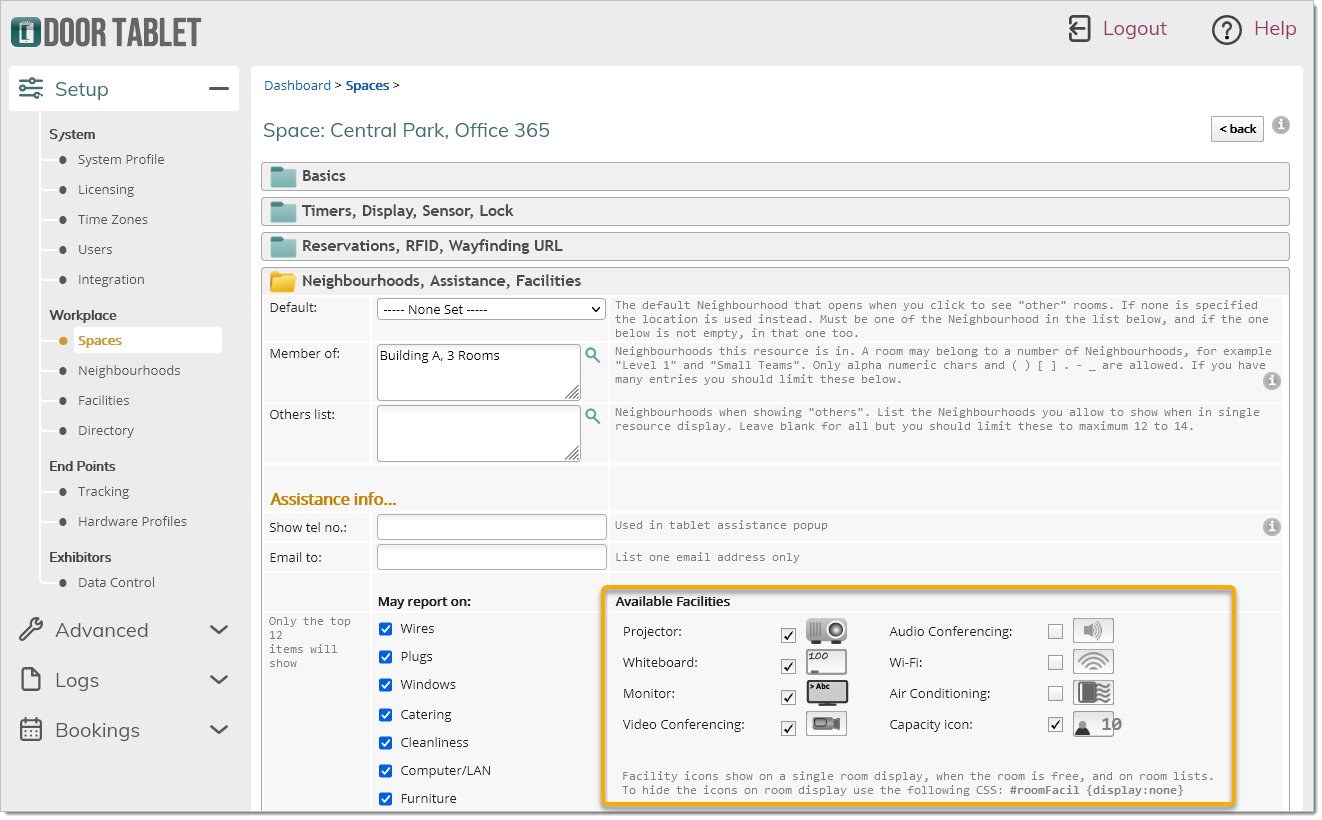This screenshot has height=820, width=1322.
Task: Click the Door Tablet logo
Action: point(106,32)
